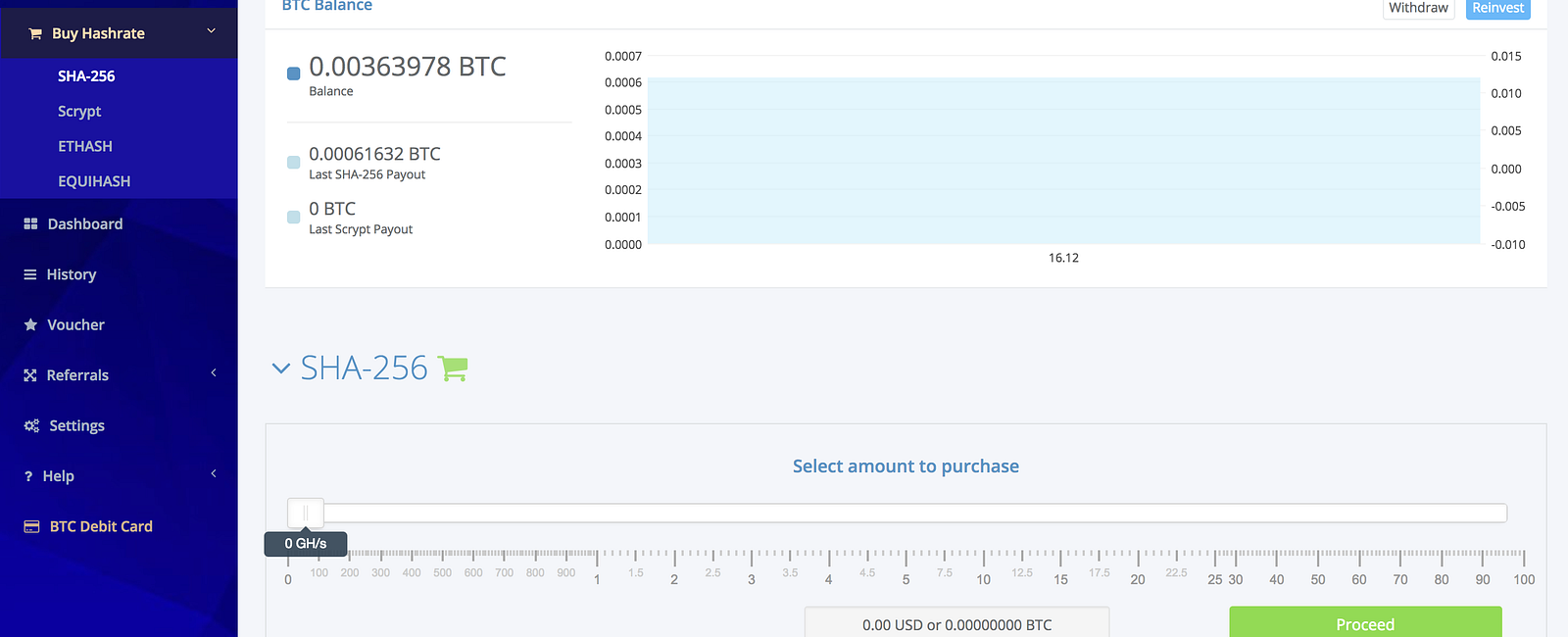
Task: Click the Voucher star icon
Action: click(x=30, y=324)
